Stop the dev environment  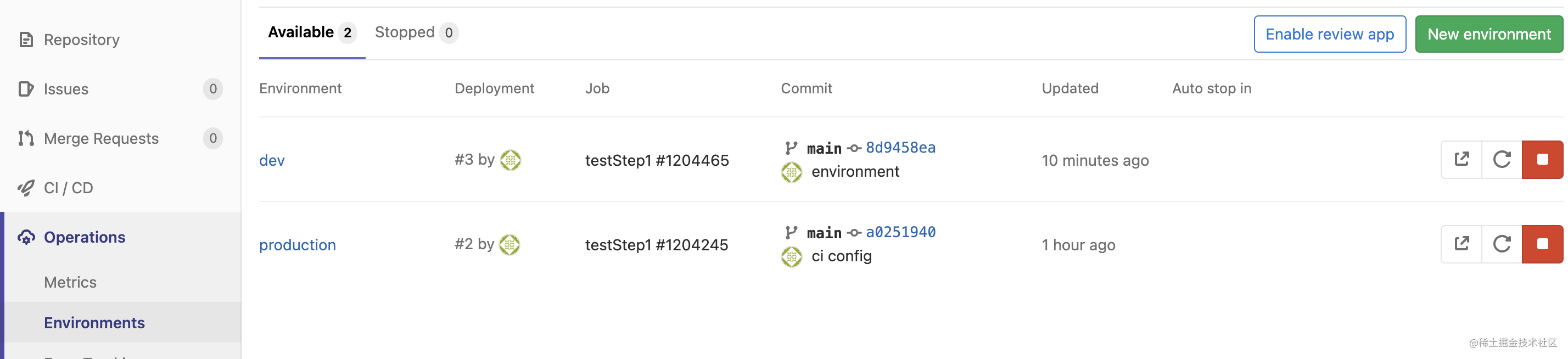1542,159
